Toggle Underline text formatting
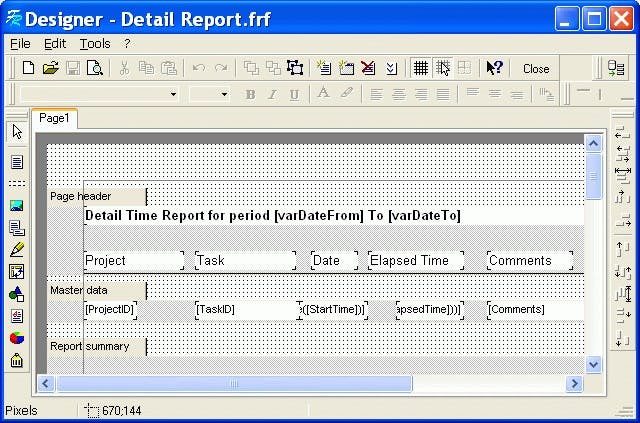 pyautogui.click(x=294, y=94)
